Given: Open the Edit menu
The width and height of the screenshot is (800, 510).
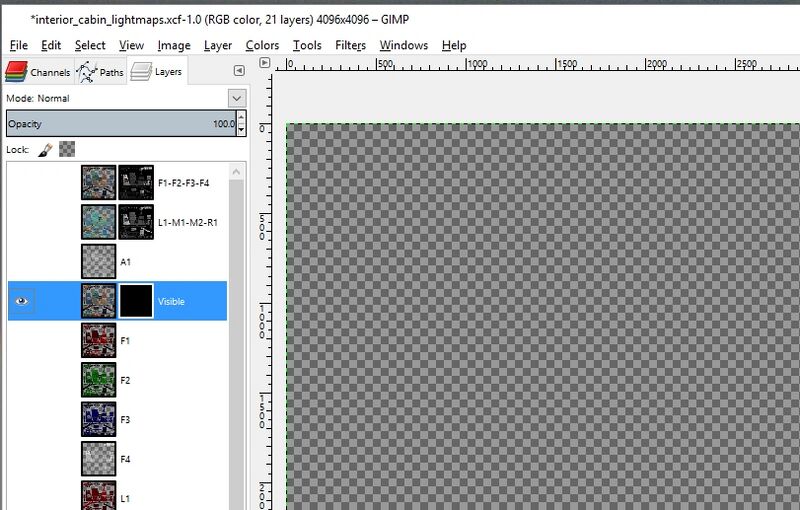Looking at the screenshot, I should pos(51,45).
